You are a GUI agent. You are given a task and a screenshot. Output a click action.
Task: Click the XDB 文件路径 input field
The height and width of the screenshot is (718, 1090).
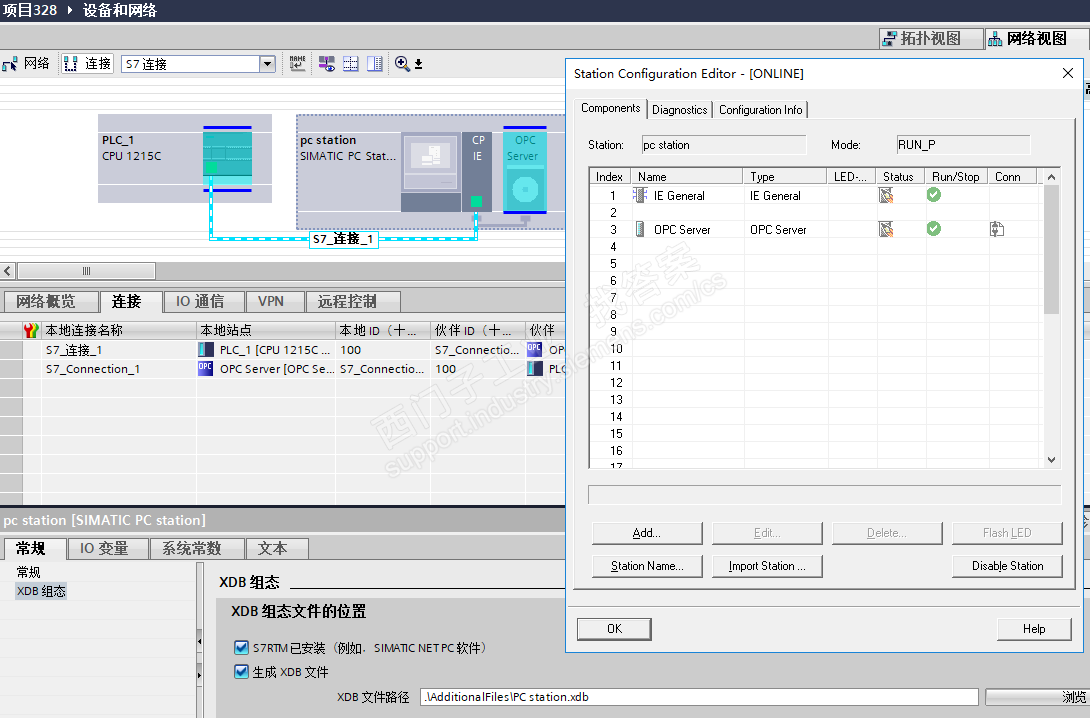[x=699, y=696]
